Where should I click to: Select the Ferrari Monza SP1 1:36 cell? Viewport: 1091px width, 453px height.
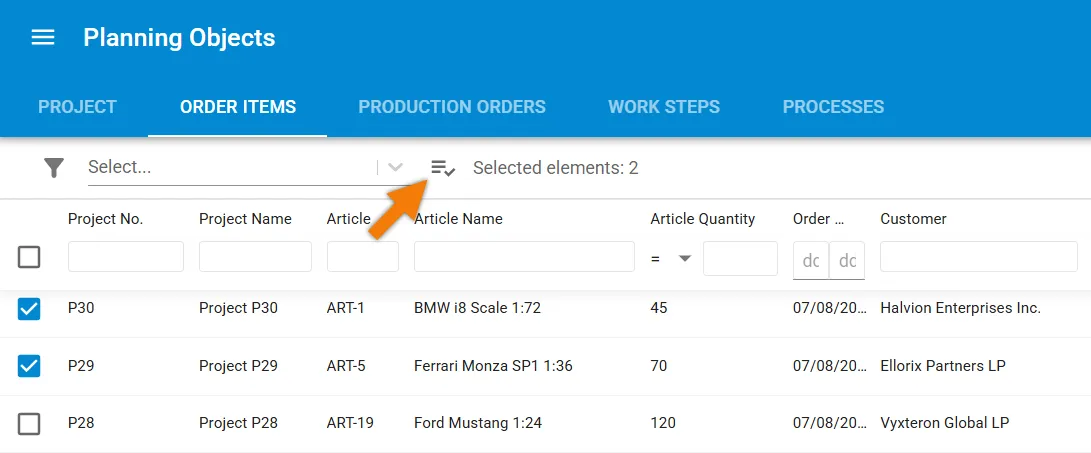coord(493,365)
